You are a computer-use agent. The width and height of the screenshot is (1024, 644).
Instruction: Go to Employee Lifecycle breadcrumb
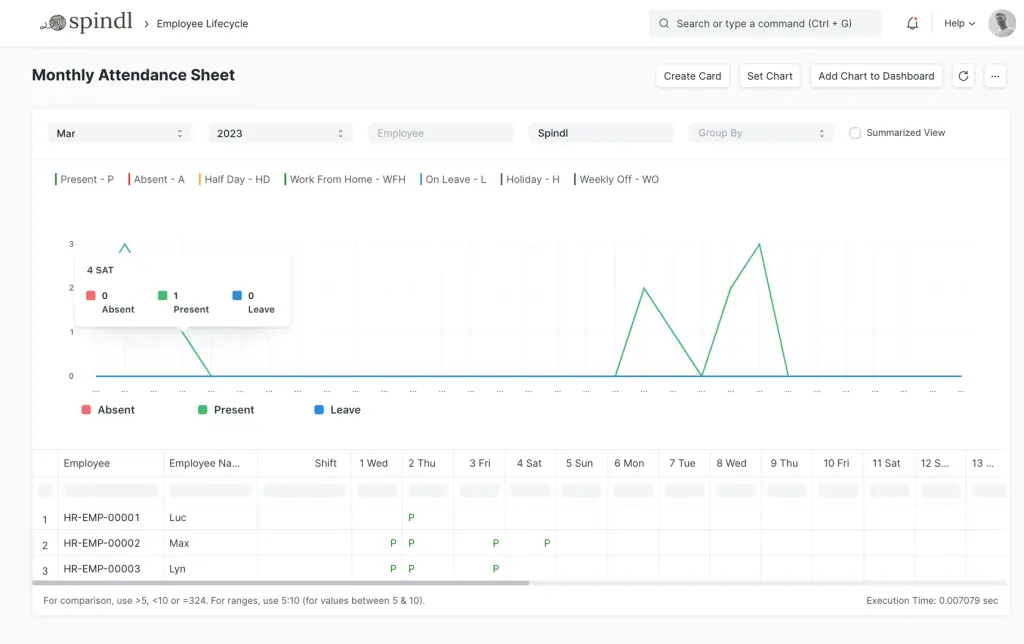click(x=202, y=23)
